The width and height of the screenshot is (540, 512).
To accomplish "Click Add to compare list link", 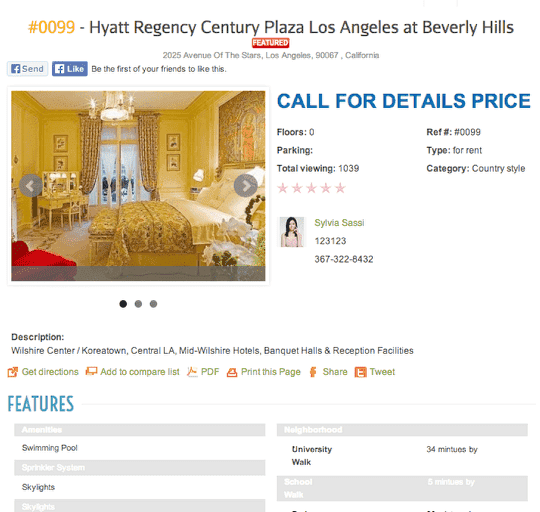I will [x=140, y=372].
